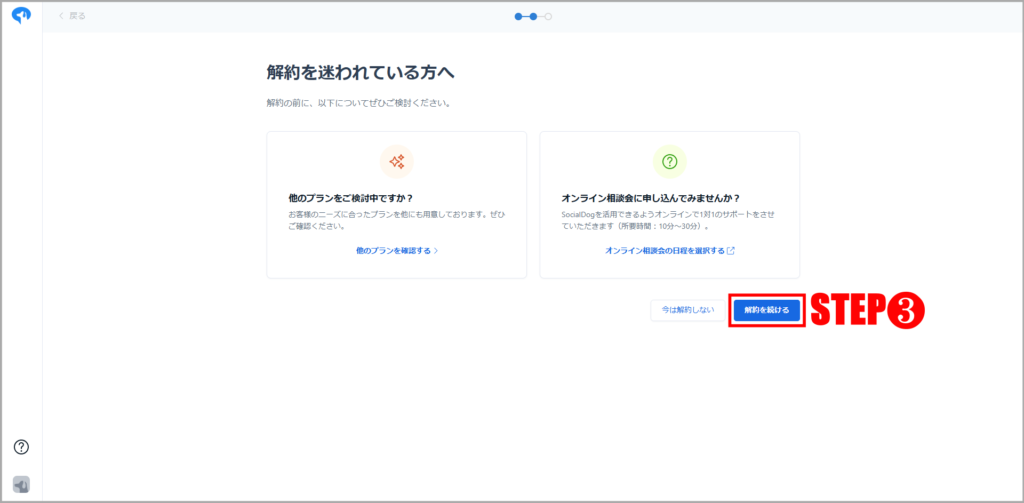Go back with the 戻る link
The width and height of the screenshot is (1024, 503).
pyautogui.click(x=72, y=16)
